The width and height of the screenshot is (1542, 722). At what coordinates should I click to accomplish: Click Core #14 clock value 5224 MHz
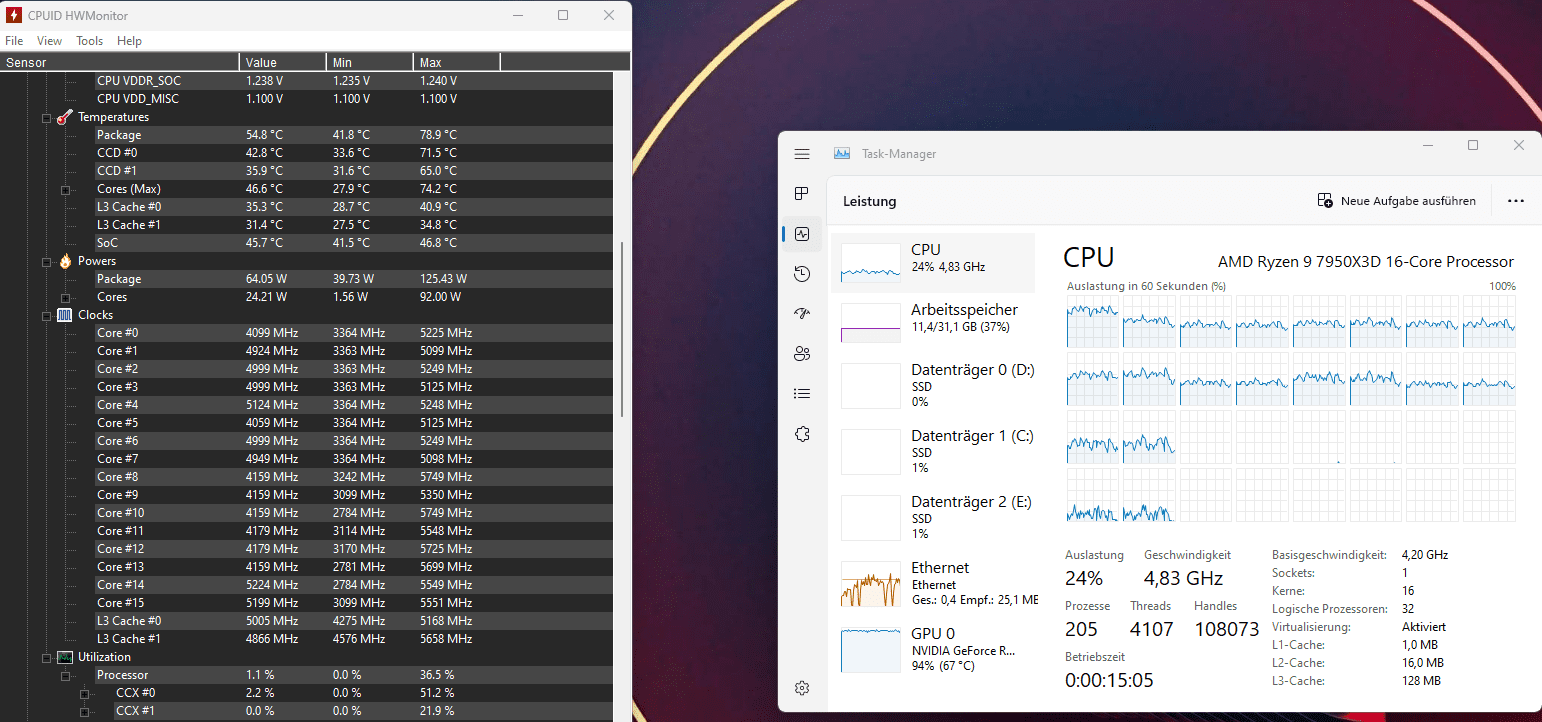click(272, 585)
